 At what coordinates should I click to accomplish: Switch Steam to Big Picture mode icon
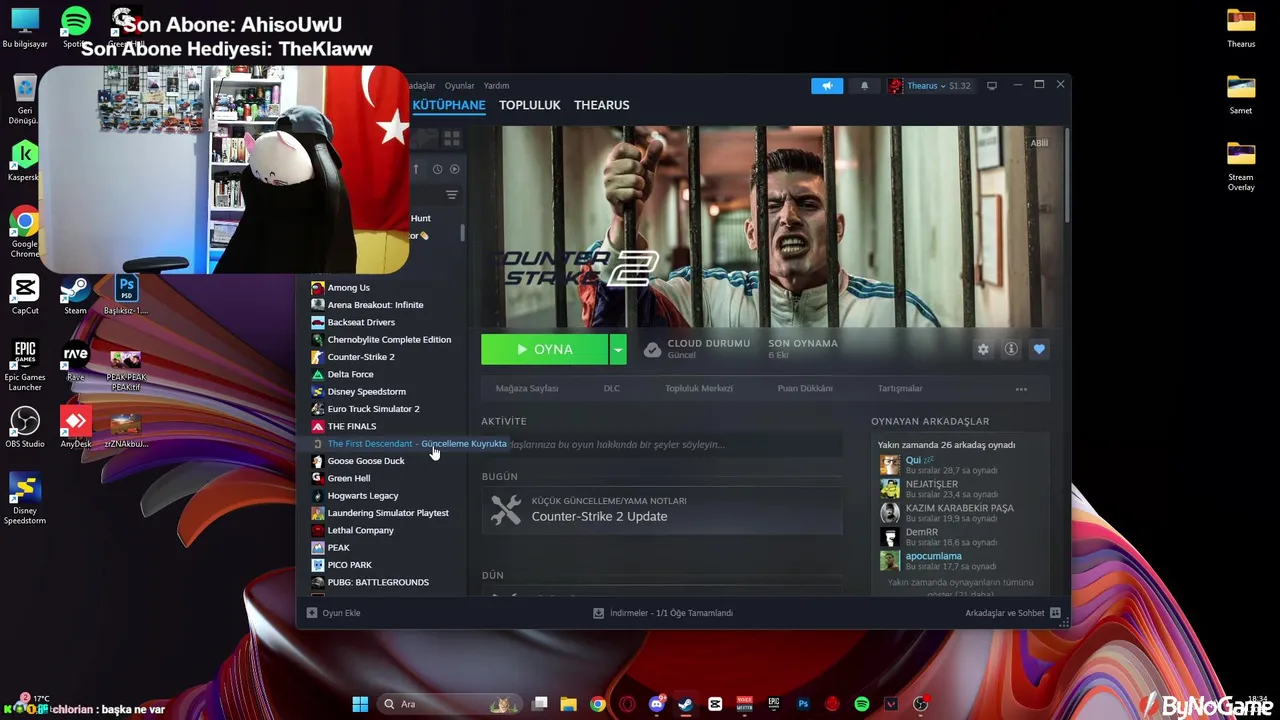tap(992, 86)
